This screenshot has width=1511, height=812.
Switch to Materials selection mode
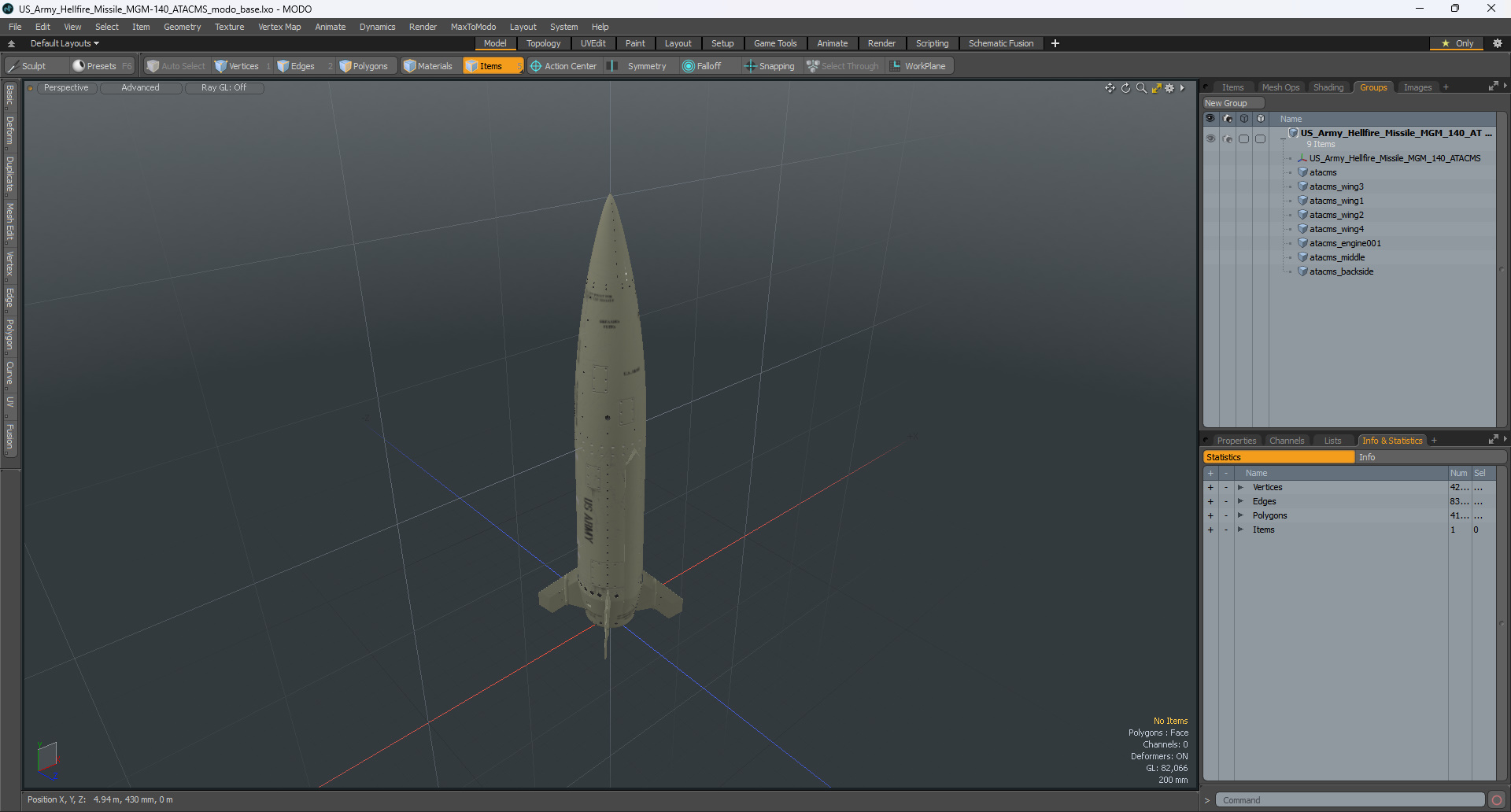point(429,66)
